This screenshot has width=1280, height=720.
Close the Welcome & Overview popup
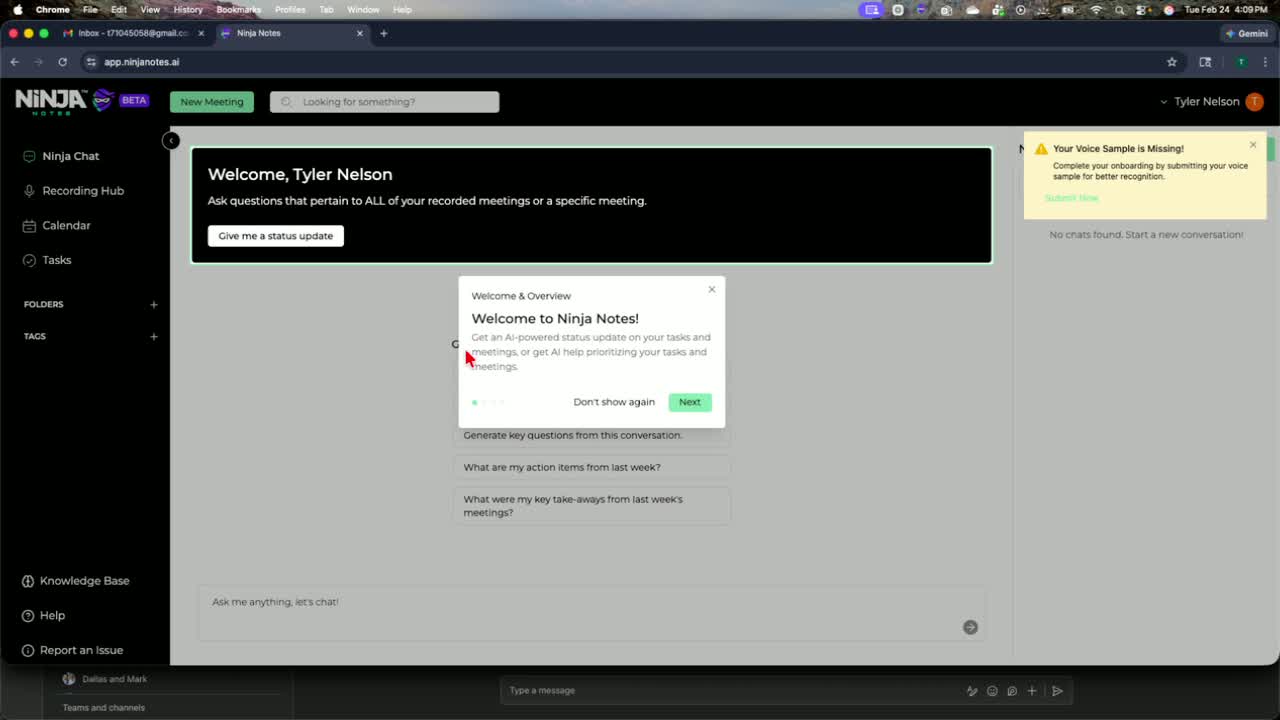click(x=712, y=290)
